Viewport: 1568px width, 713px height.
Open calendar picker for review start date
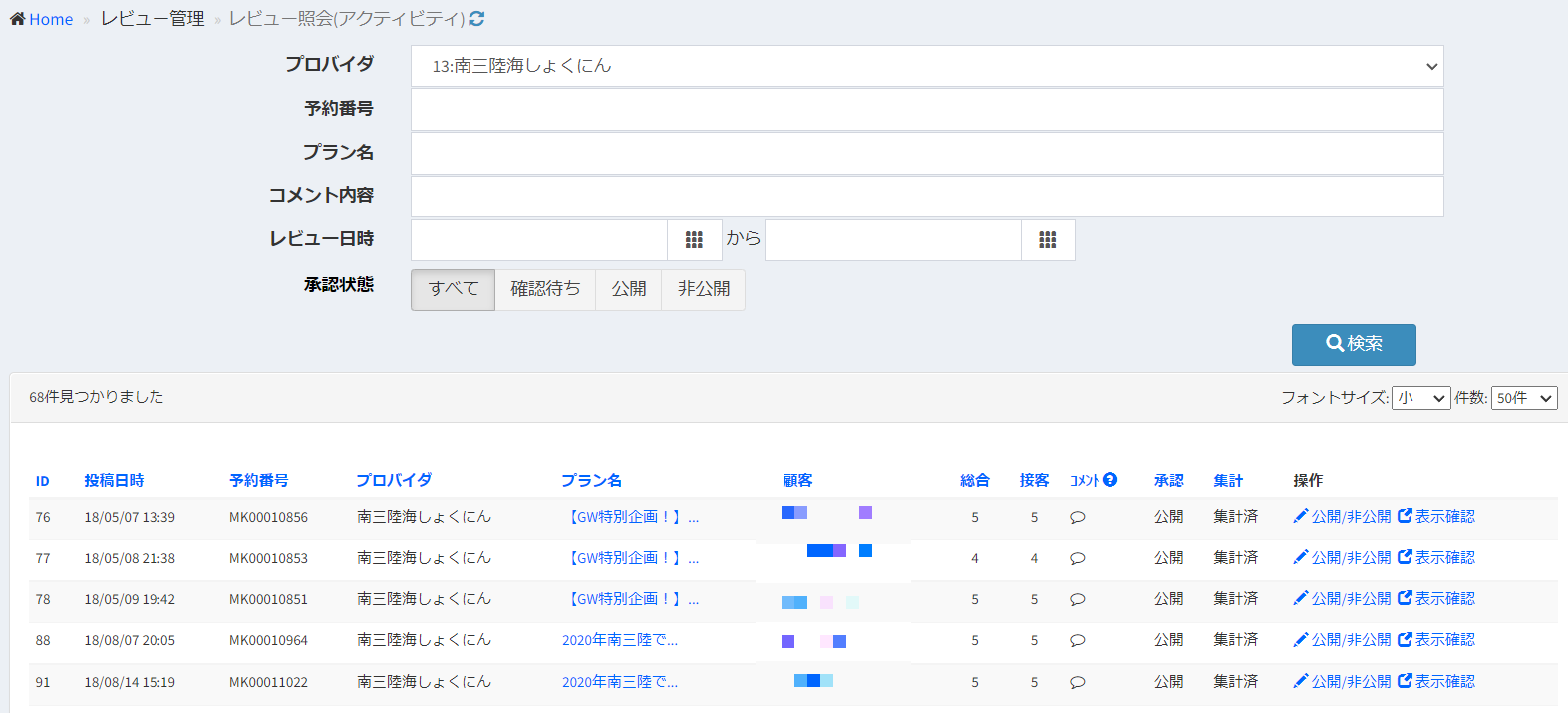[x=695, y=240]
